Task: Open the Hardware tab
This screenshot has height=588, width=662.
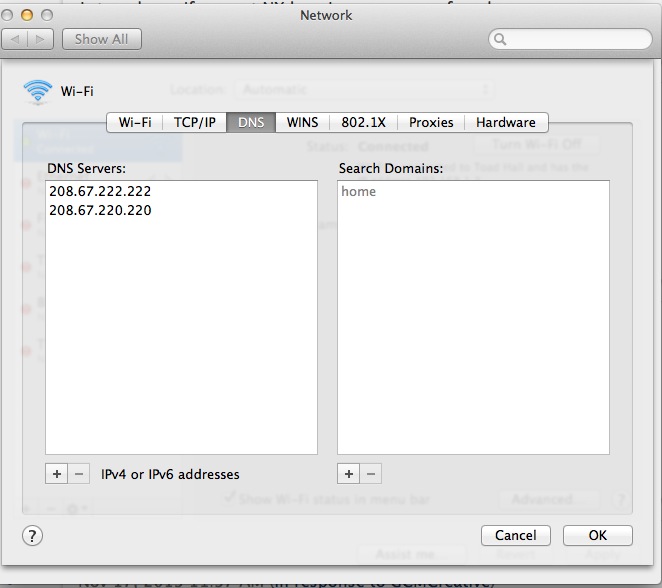Action: tap(506, 122)
